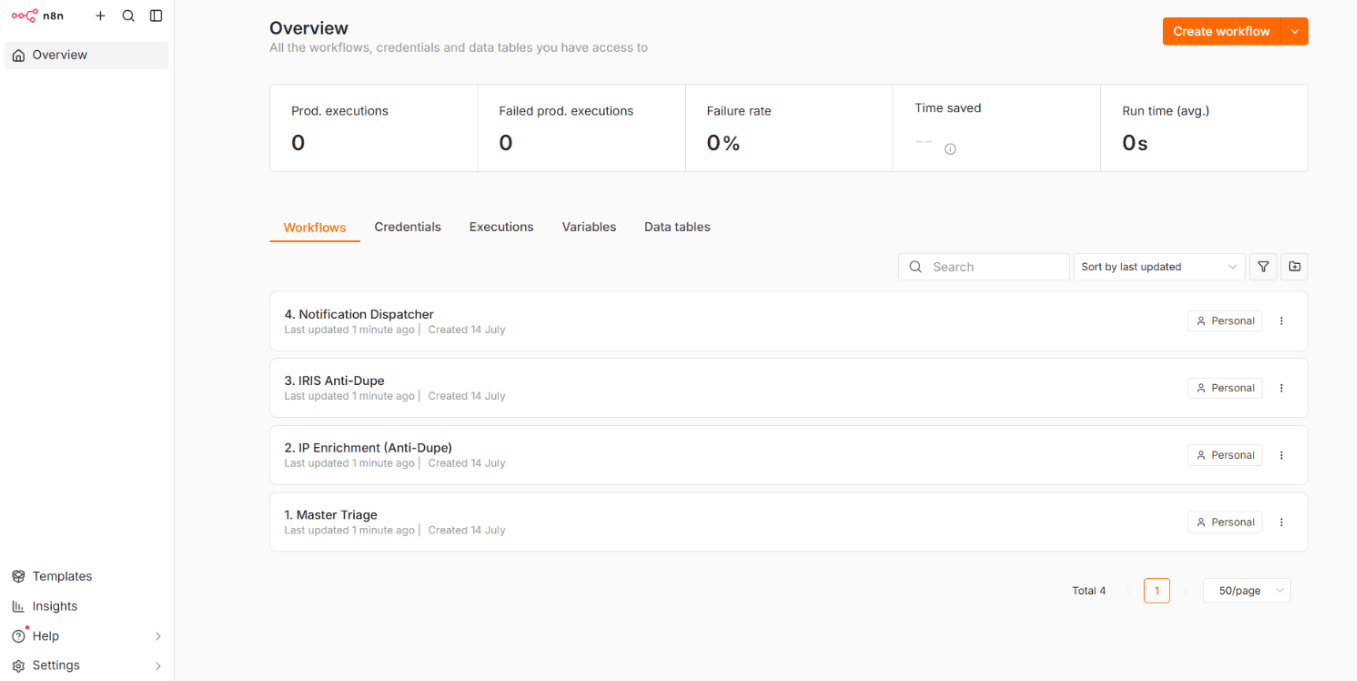Click the Overview home icon

point(18,55)
